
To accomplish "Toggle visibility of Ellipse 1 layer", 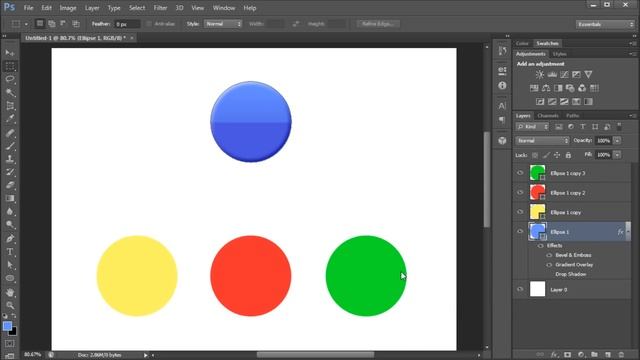I will tap(520, 231).
